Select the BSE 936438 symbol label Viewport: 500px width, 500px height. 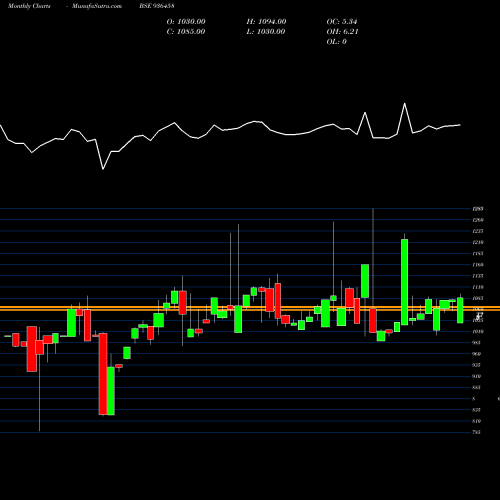157,6
